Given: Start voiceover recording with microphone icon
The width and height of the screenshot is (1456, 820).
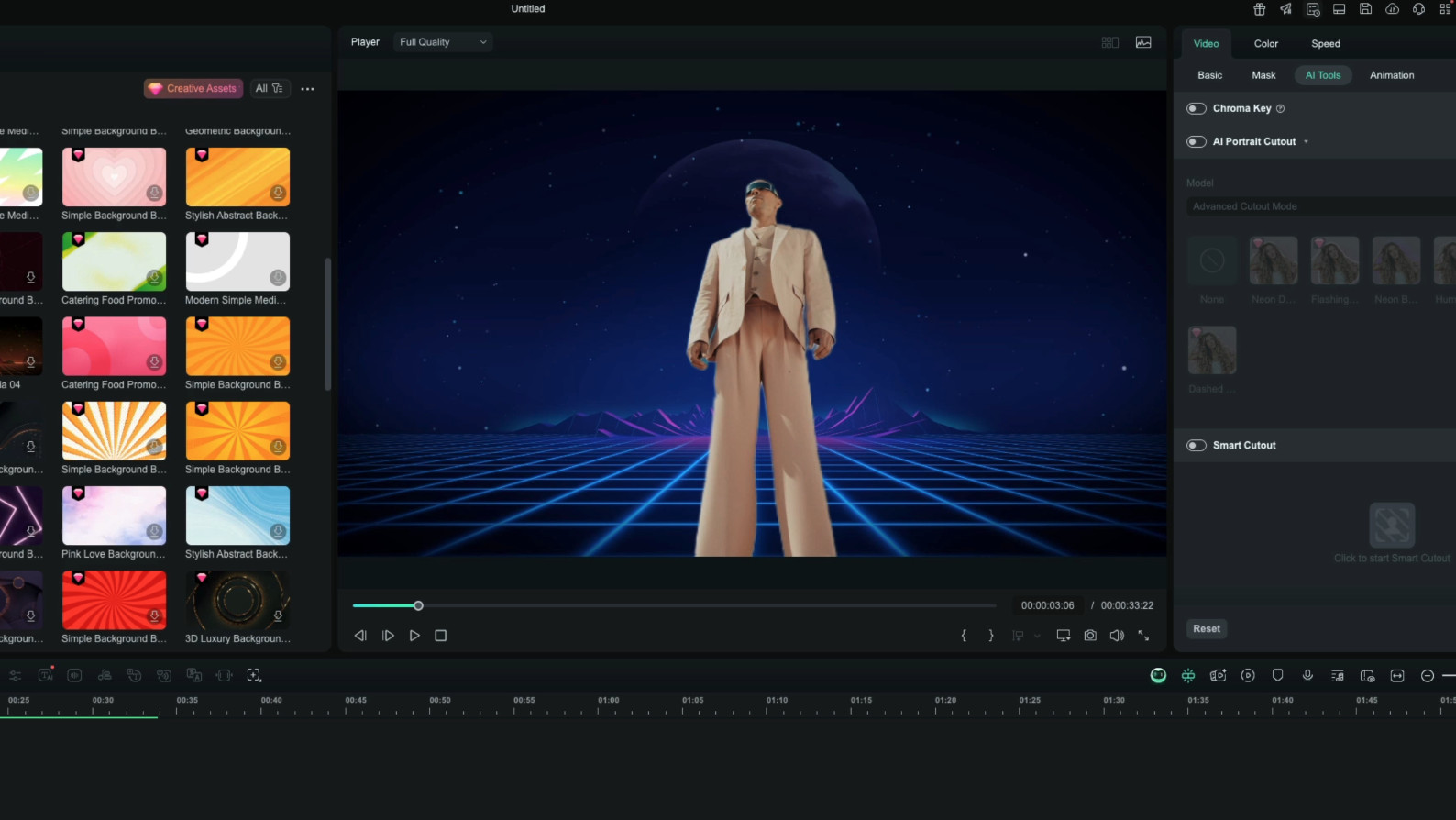Looking at the screenshot, I should tap(1307, 676).
